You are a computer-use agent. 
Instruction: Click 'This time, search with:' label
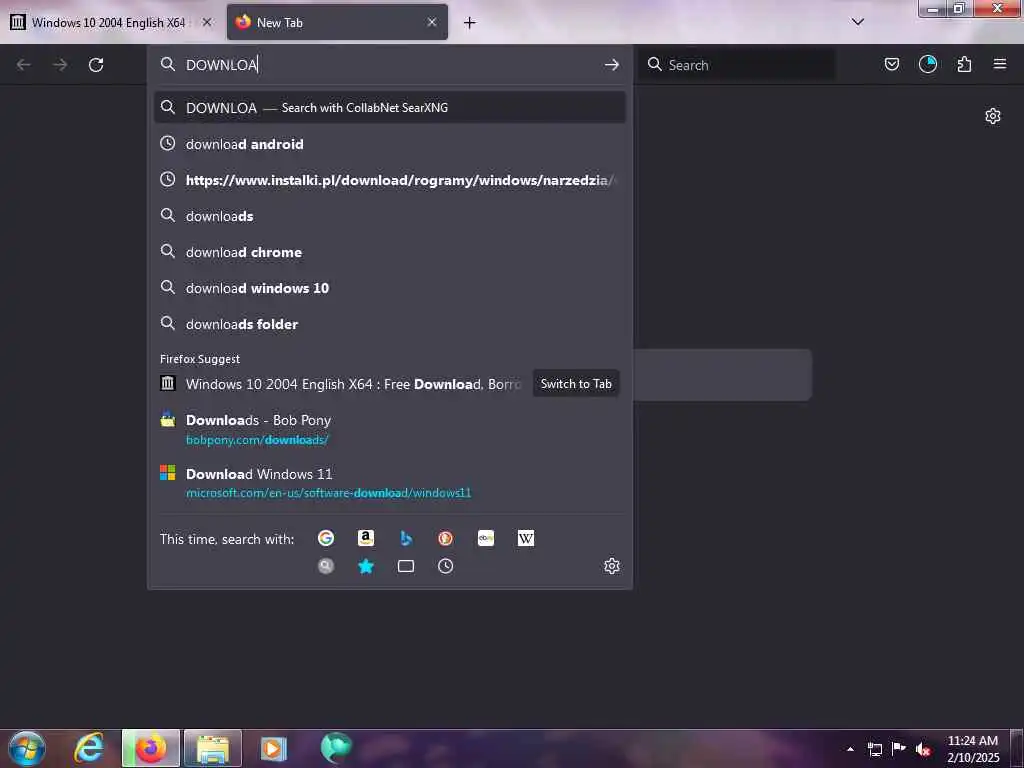pos(227,539)
